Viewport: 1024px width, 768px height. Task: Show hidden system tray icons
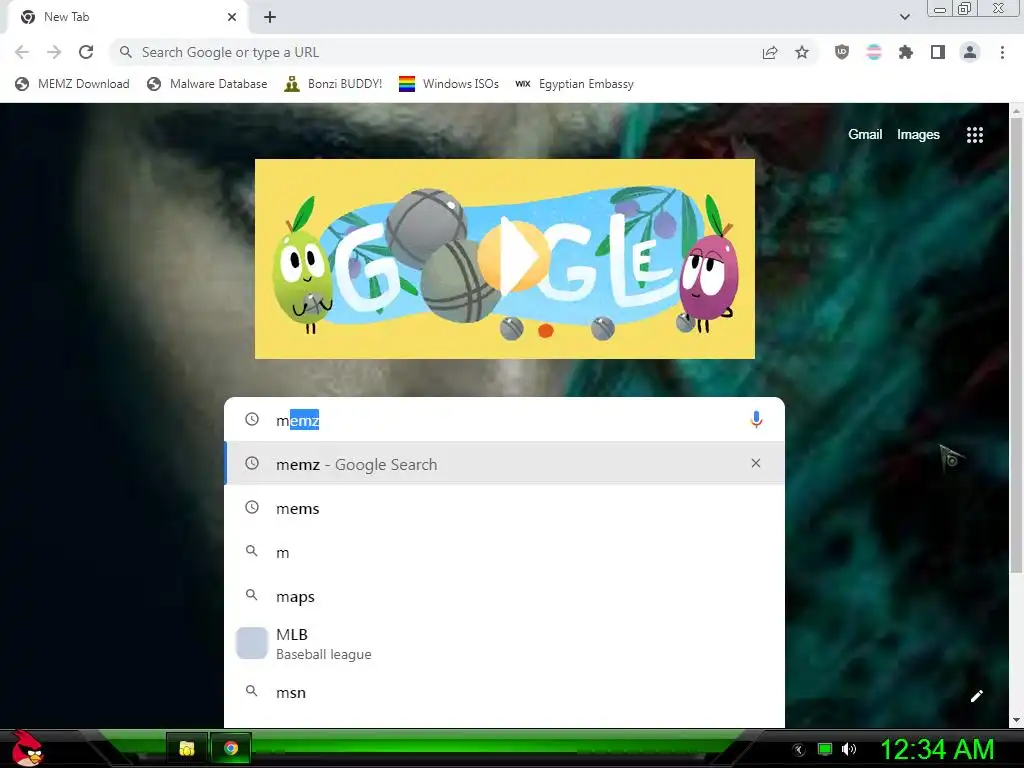[799, 750]
